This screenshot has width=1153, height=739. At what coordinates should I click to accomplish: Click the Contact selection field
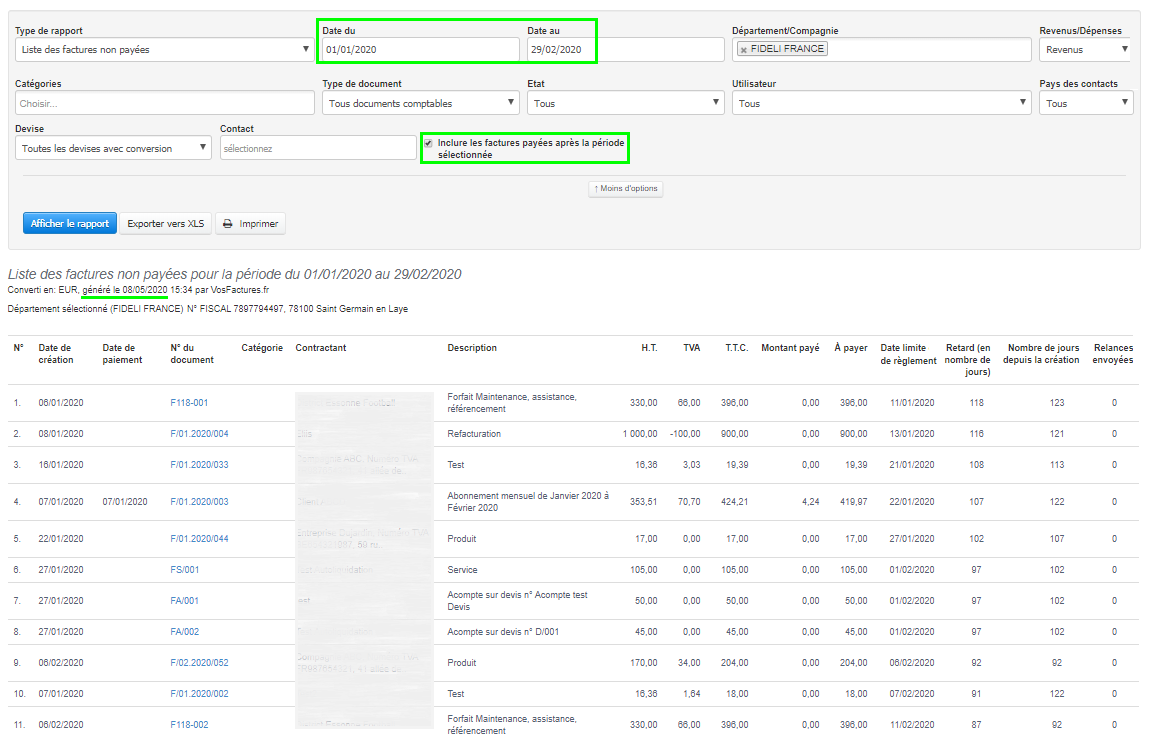click(x=317, y=148)
